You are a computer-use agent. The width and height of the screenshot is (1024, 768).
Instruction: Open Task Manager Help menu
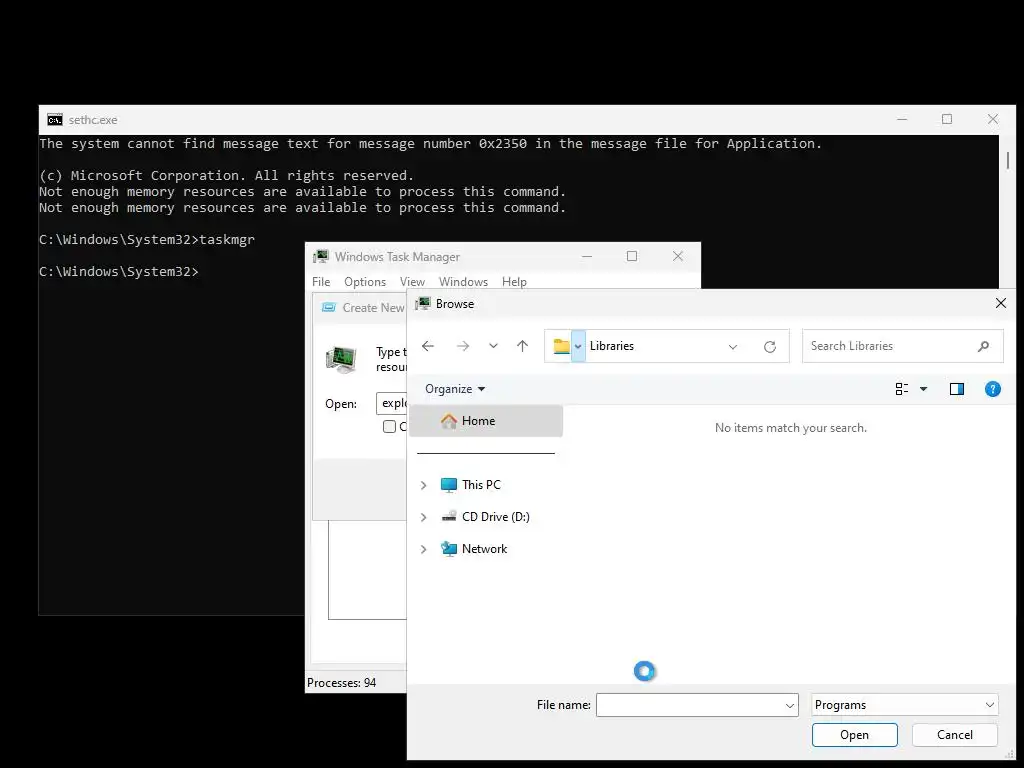click(x=514, y=282)
